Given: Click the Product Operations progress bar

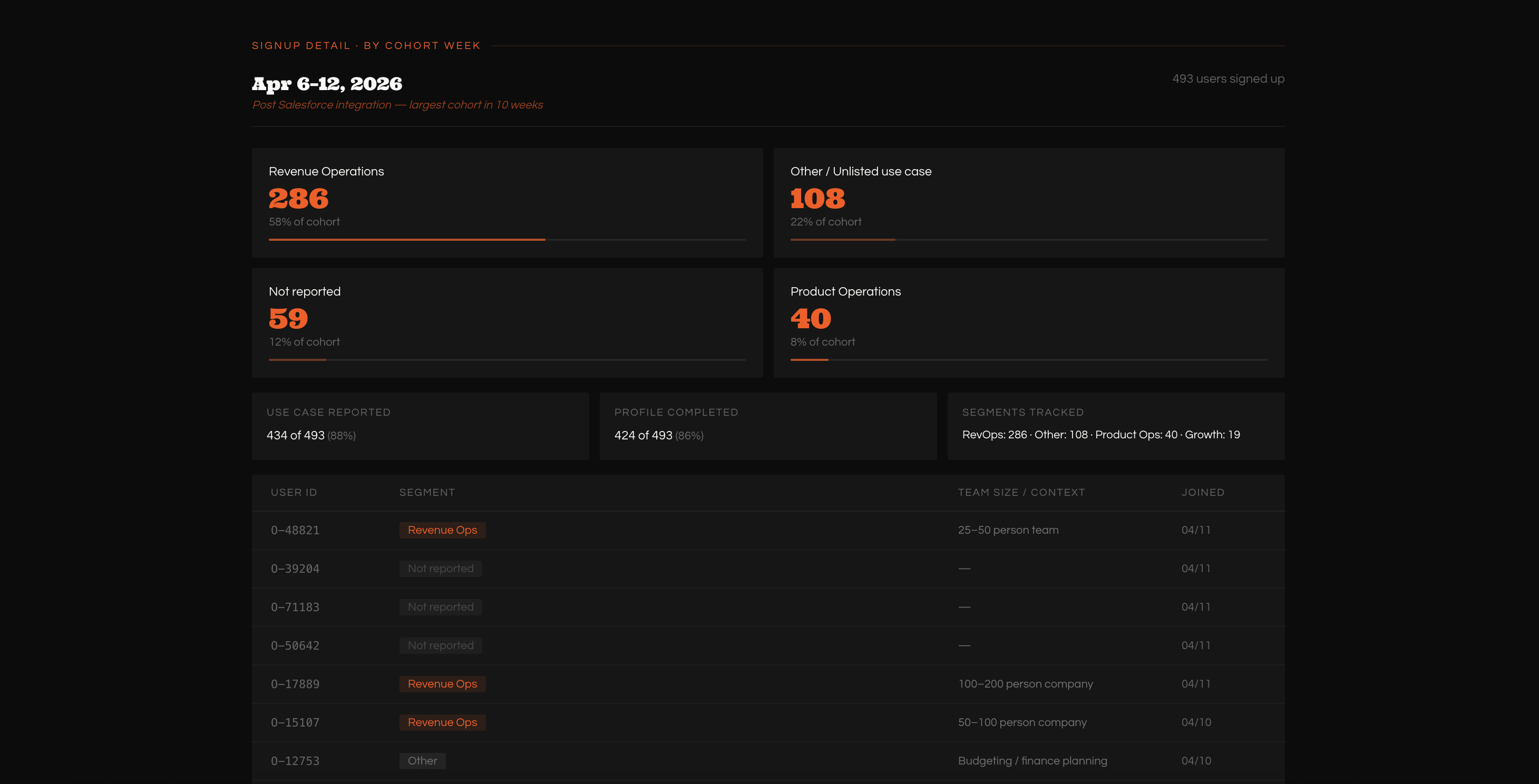Looking at the screenshot, I should coord(1029,359).
